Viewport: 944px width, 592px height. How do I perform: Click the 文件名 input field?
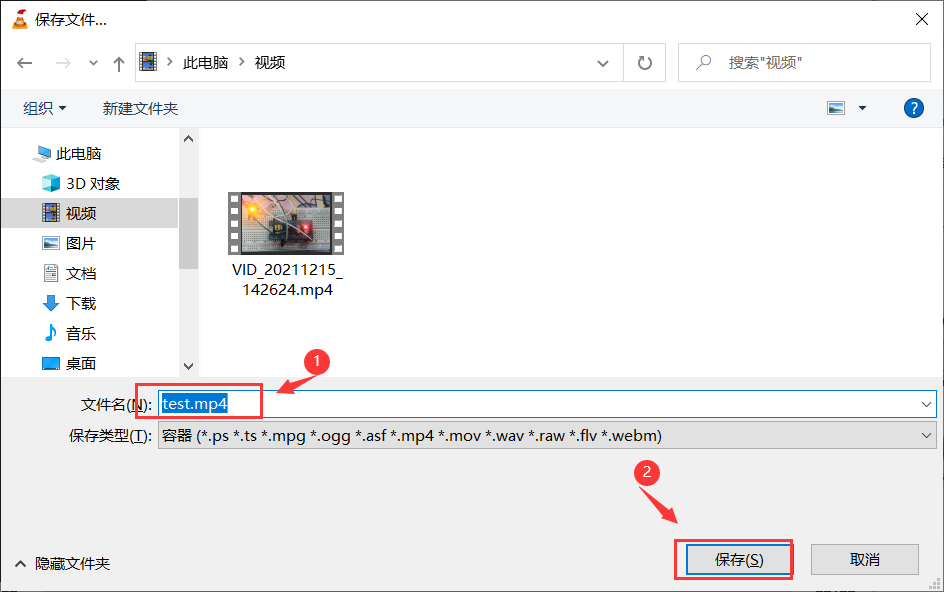[x=547, y=403]
